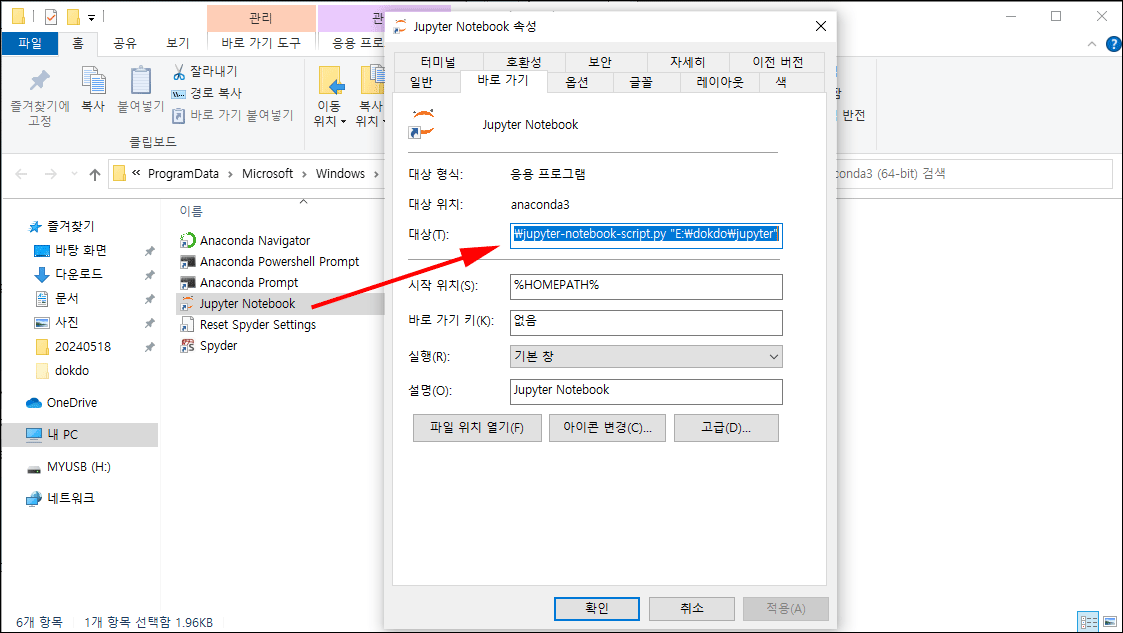
Task: Select the Spyder shortcut icon
Action: 188,346
